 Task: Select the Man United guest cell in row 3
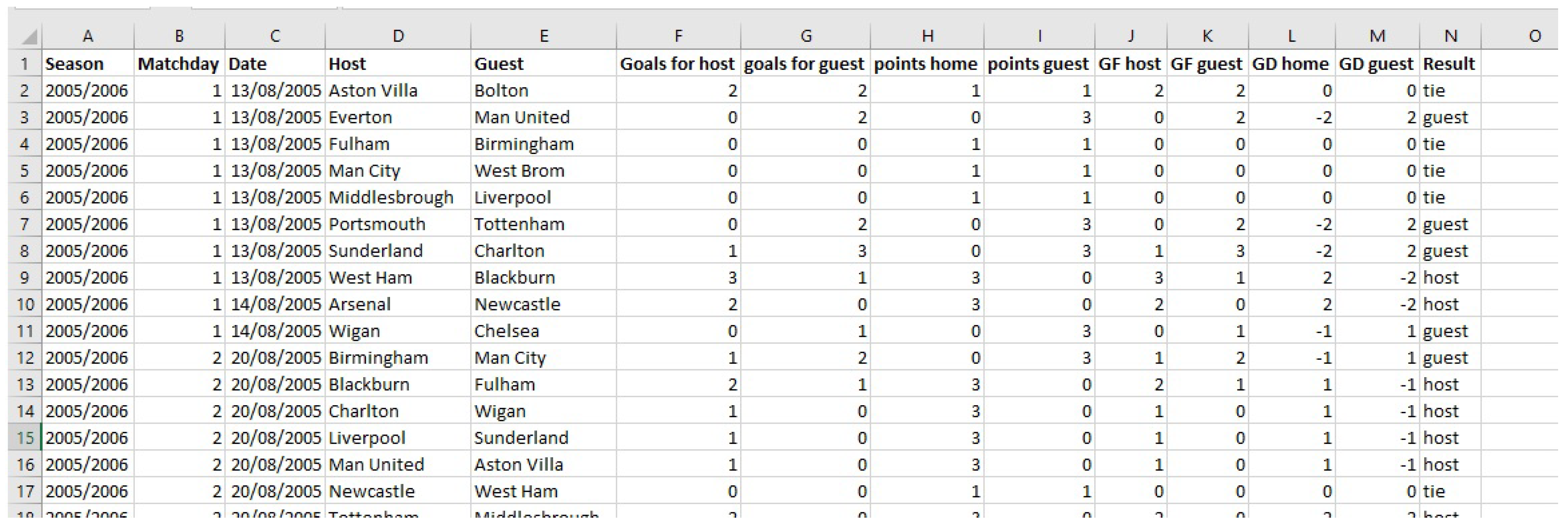(522, 117)
